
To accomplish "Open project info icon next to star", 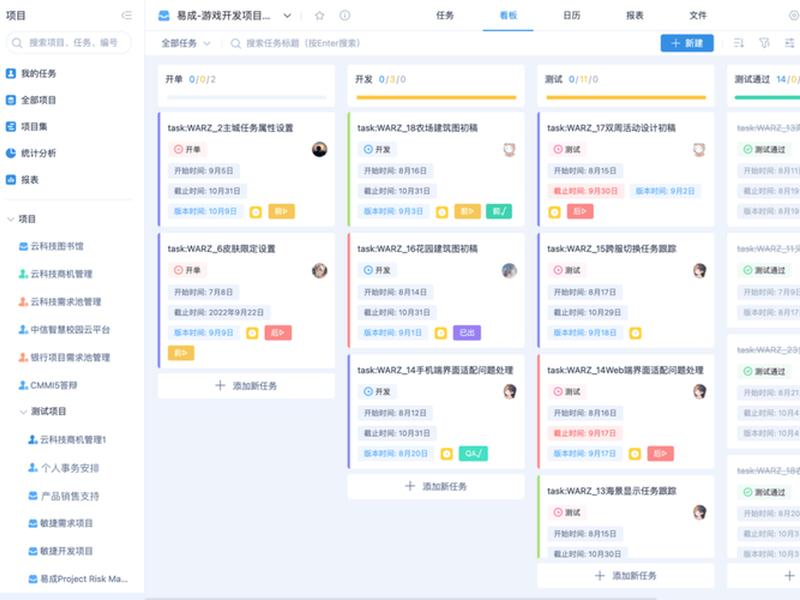I will tap(345, 15).
